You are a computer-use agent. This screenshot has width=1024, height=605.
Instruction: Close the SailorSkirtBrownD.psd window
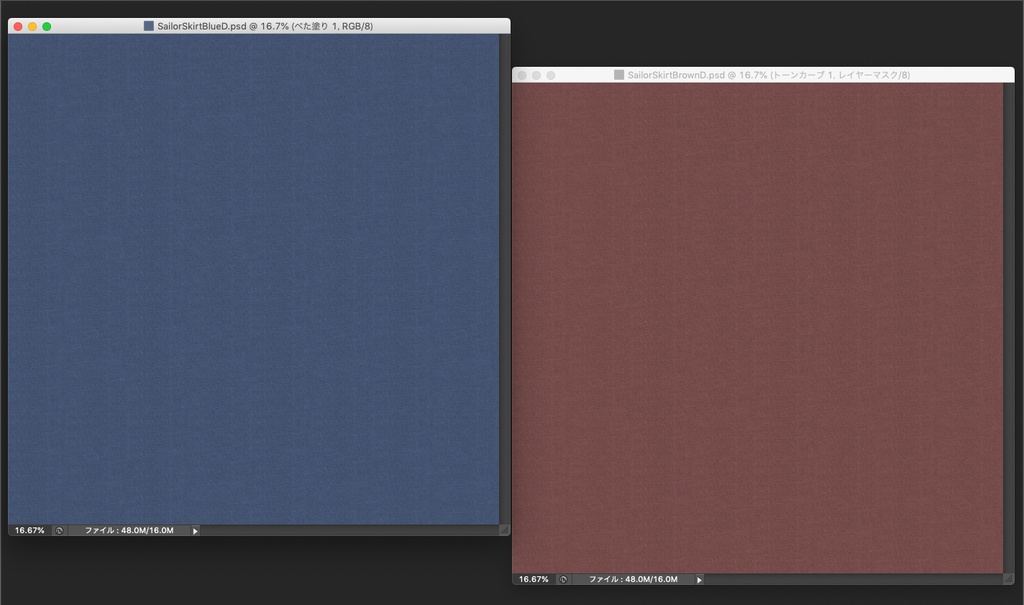[x=522, y=76]
